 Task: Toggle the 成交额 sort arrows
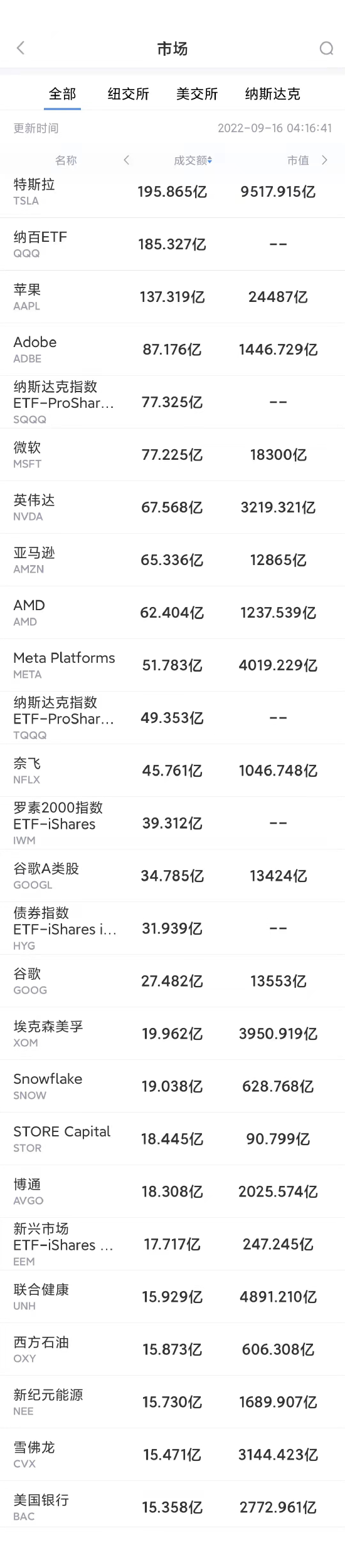[210, 161]
